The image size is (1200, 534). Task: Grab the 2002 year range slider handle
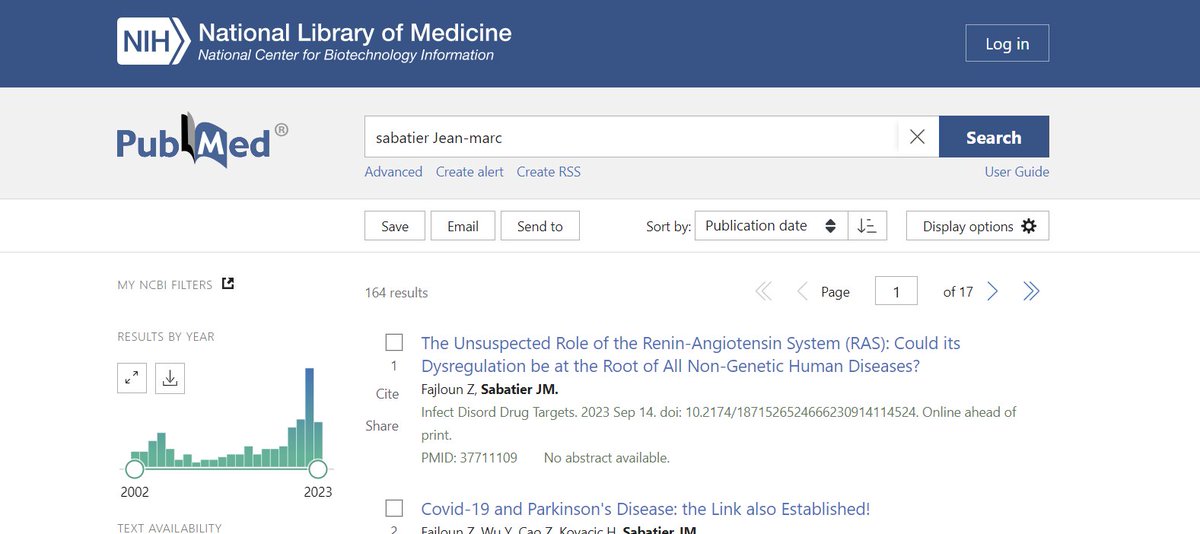135,468
